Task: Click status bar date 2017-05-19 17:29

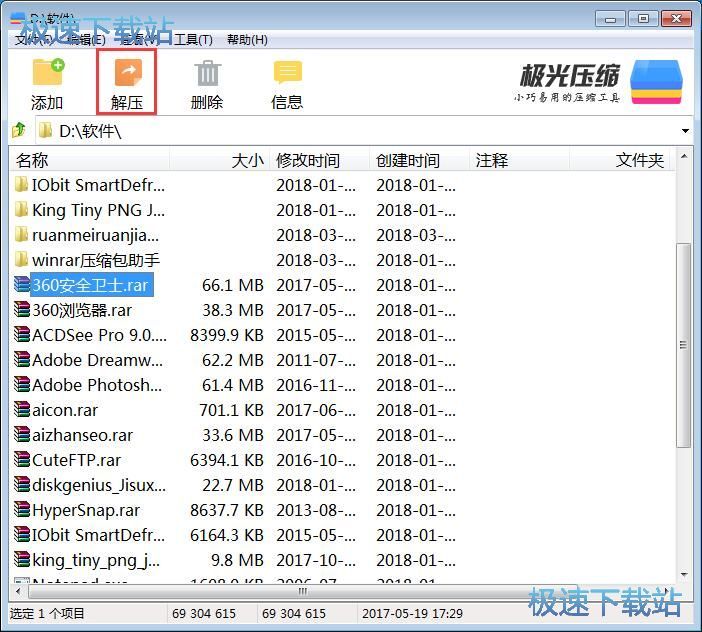Action: coord(412,614)
